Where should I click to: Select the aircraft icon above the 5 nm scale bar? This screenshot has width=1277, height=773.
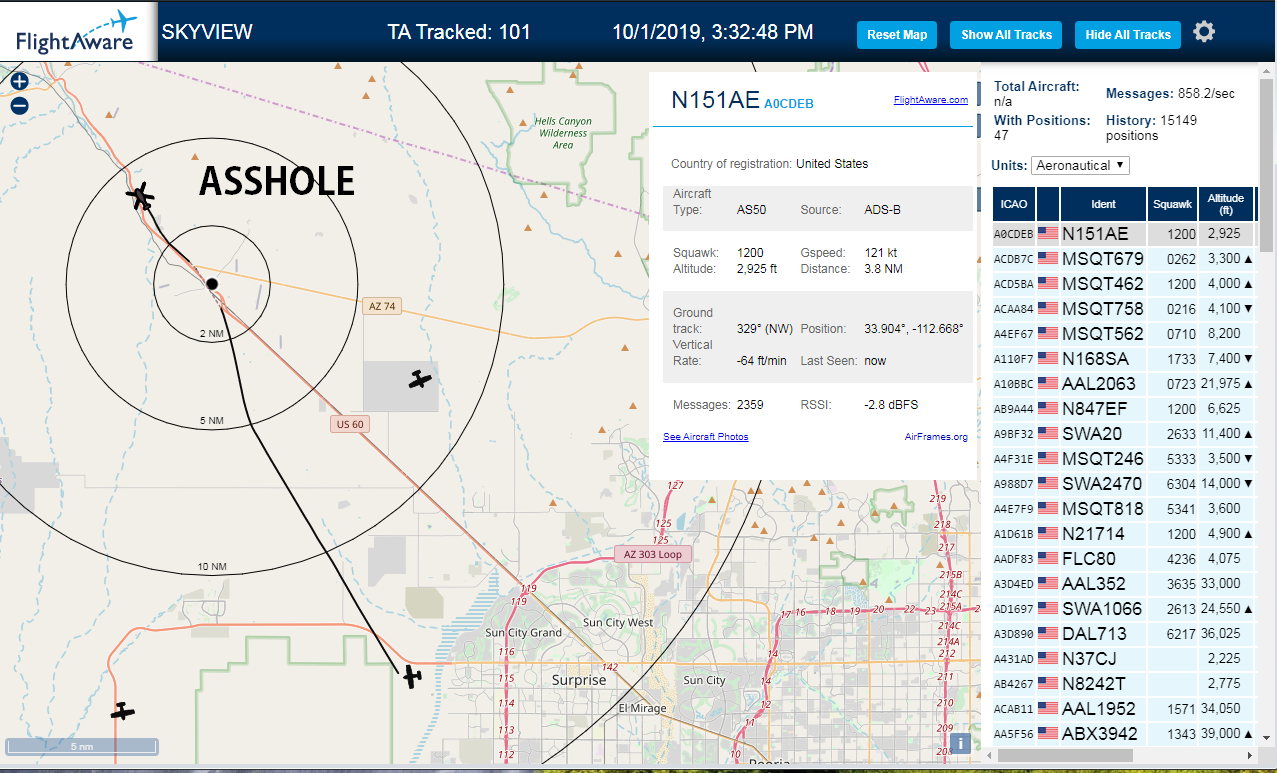(x=122, y=711)
